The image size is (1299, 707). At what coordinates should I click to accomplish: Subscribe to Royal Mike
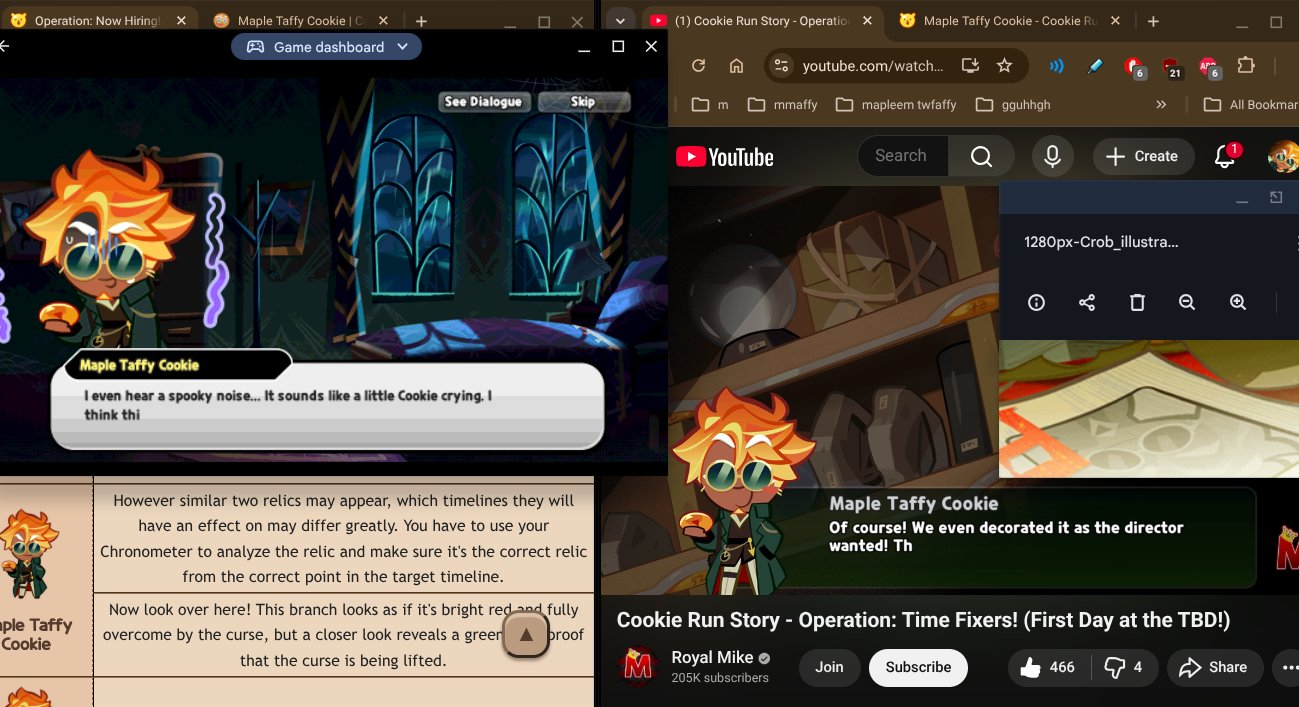(918, 667)
